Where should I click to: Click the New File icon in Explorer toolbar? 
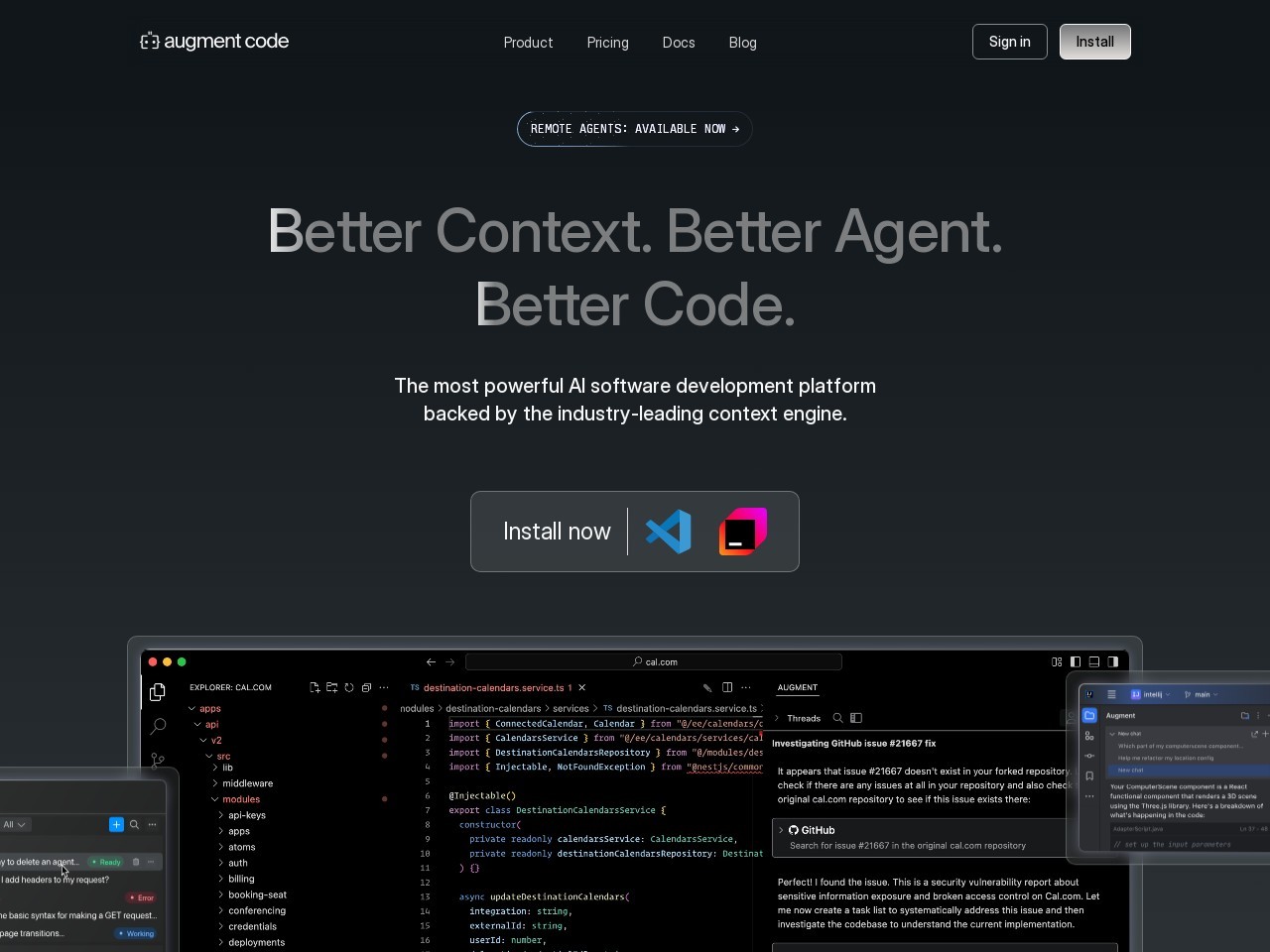(x=315, y=687)
